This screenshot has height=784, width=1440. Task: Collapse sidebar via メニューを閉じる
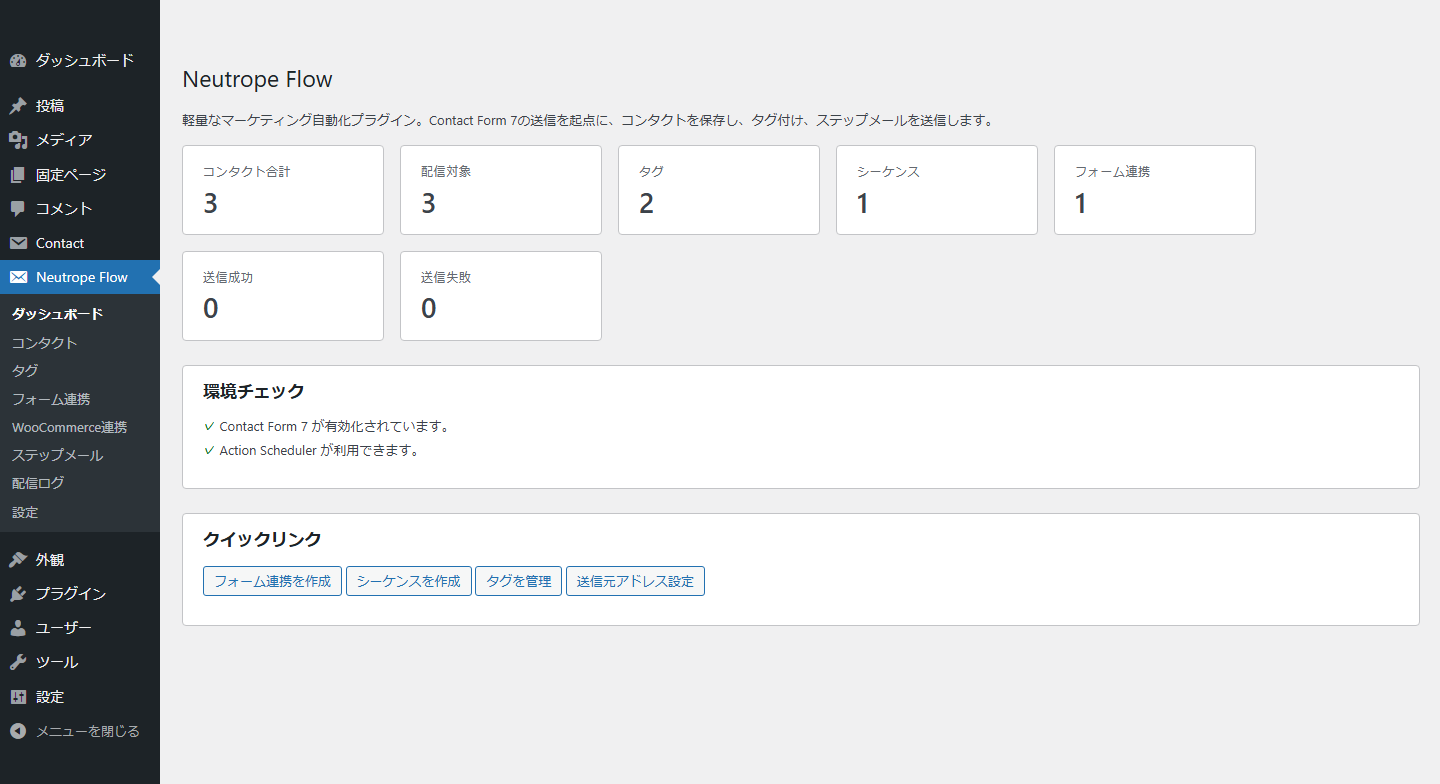click(80, 731)
